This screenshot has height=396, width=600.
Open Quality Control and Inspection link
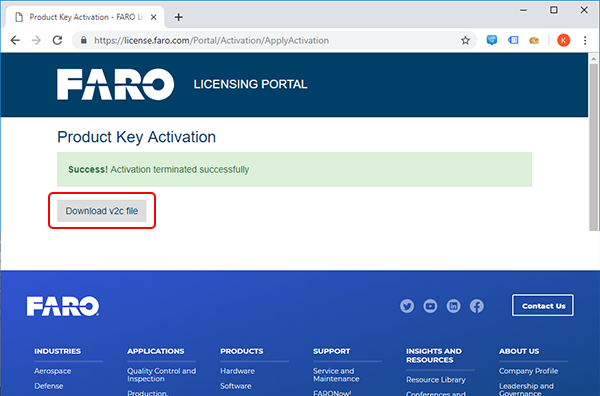click(x=161, y=375)
